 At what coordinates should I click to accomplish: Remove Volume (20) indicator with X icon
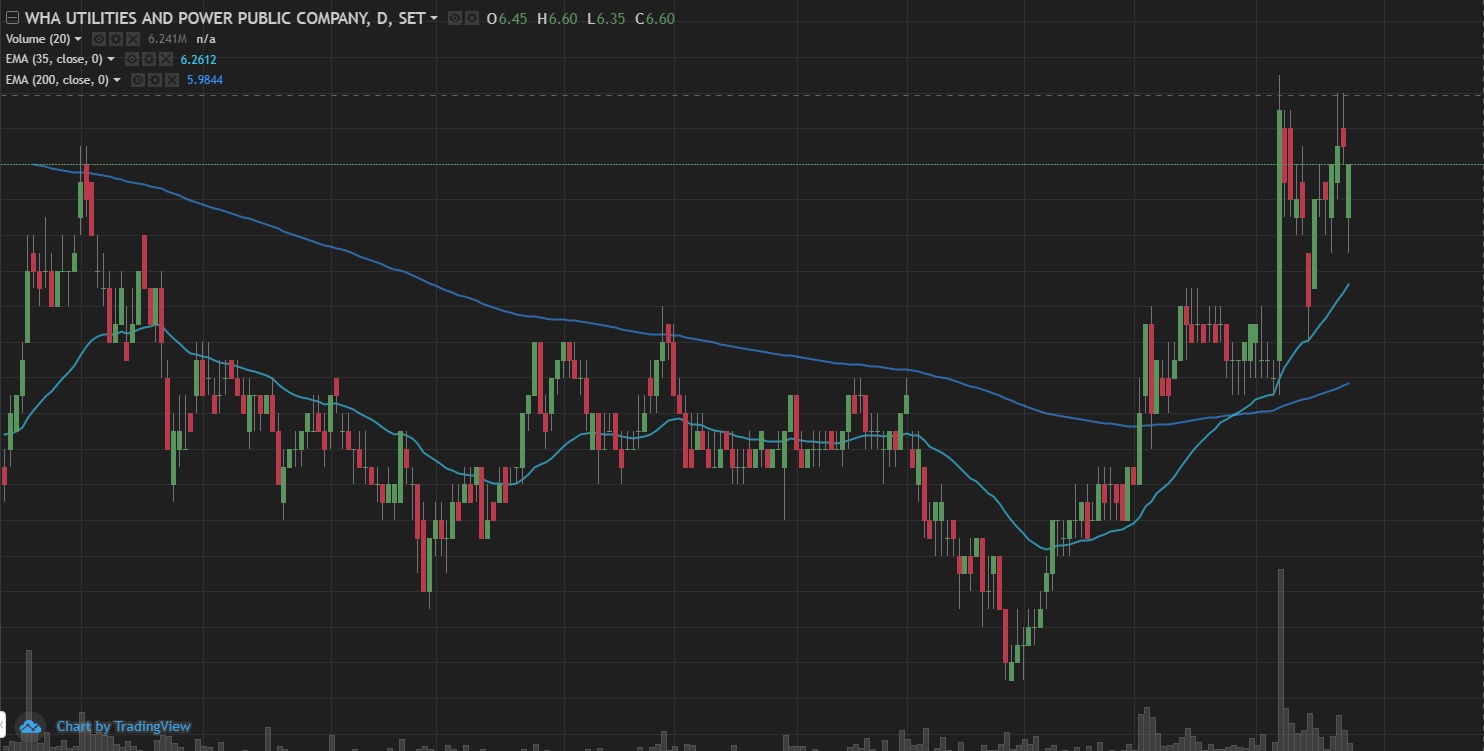pos(133,39)
